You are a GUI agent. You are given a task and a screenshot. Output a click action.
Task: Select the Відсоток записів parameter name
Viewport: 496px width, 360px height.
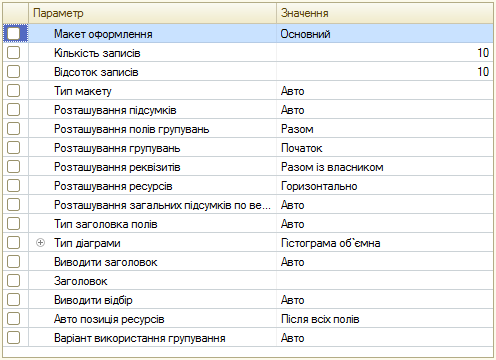coord(96,72)
